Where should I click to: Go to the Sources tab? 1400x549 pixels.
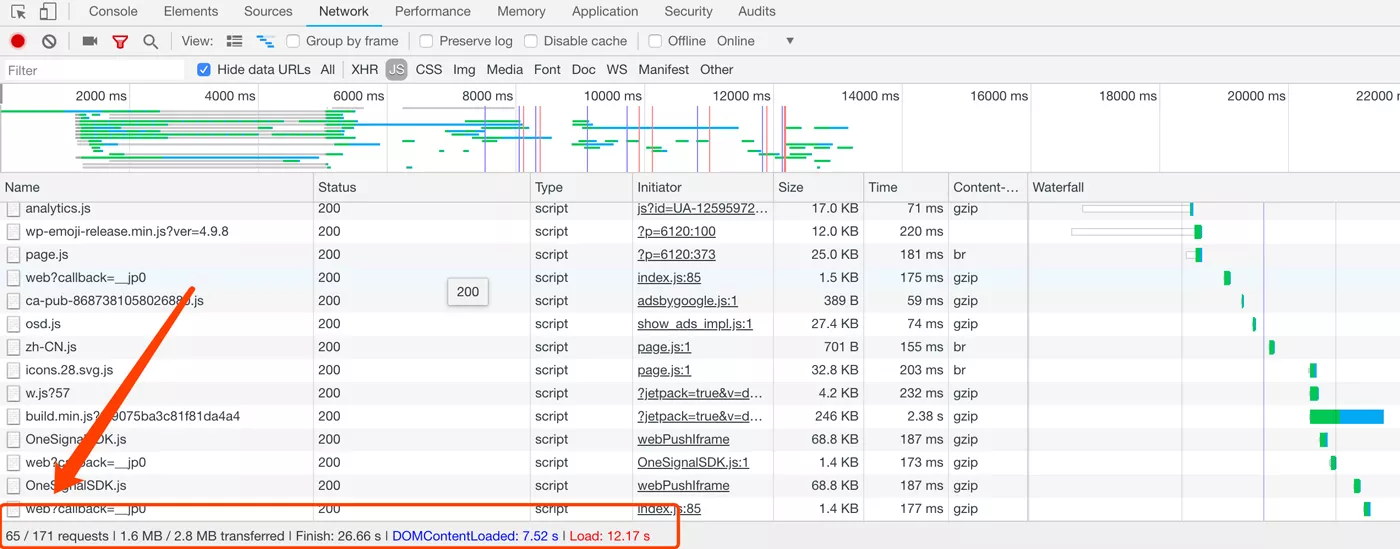(268, 12)
